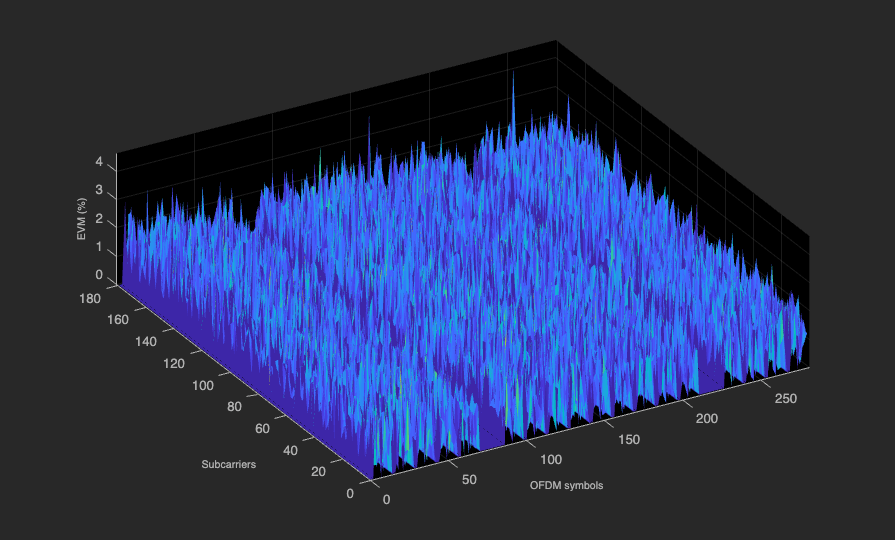Click the Subcarriers tick '40'
Image resolution: width=895 pixels, height=540 pixels.
(290, 451)
